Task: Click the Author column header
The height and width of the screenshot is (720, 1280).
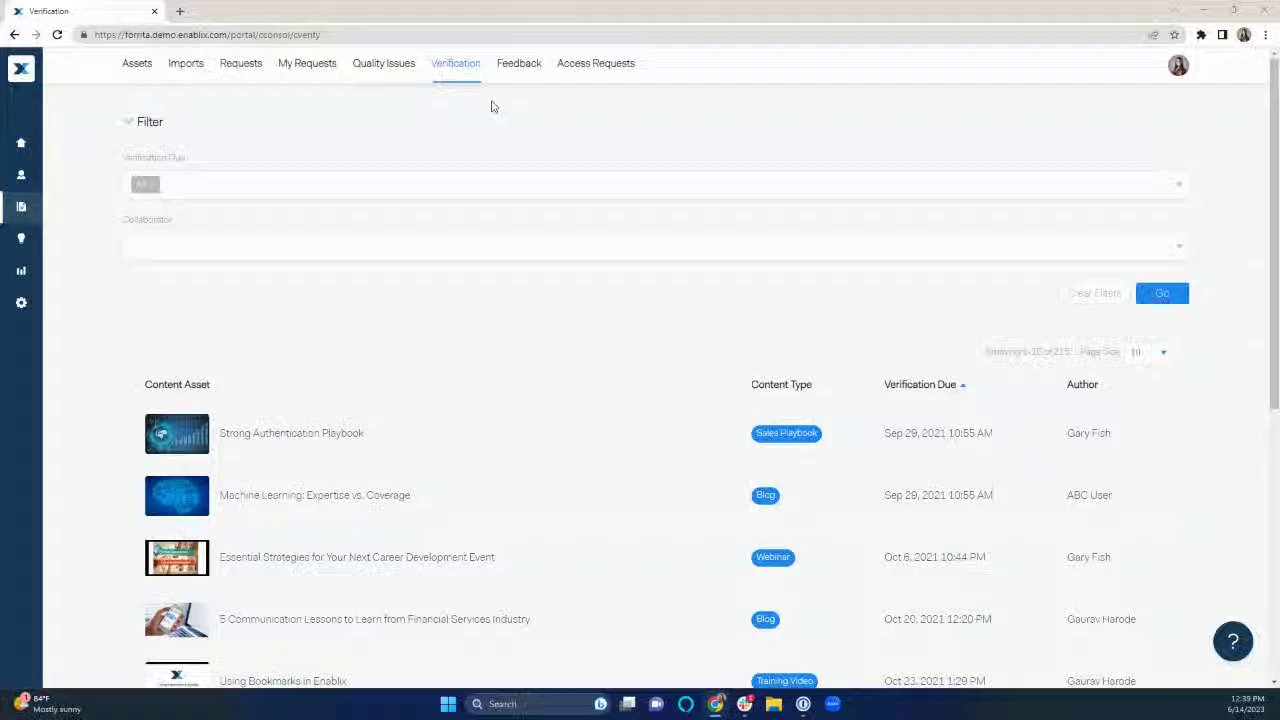Action: click(x=1082, y=385)
